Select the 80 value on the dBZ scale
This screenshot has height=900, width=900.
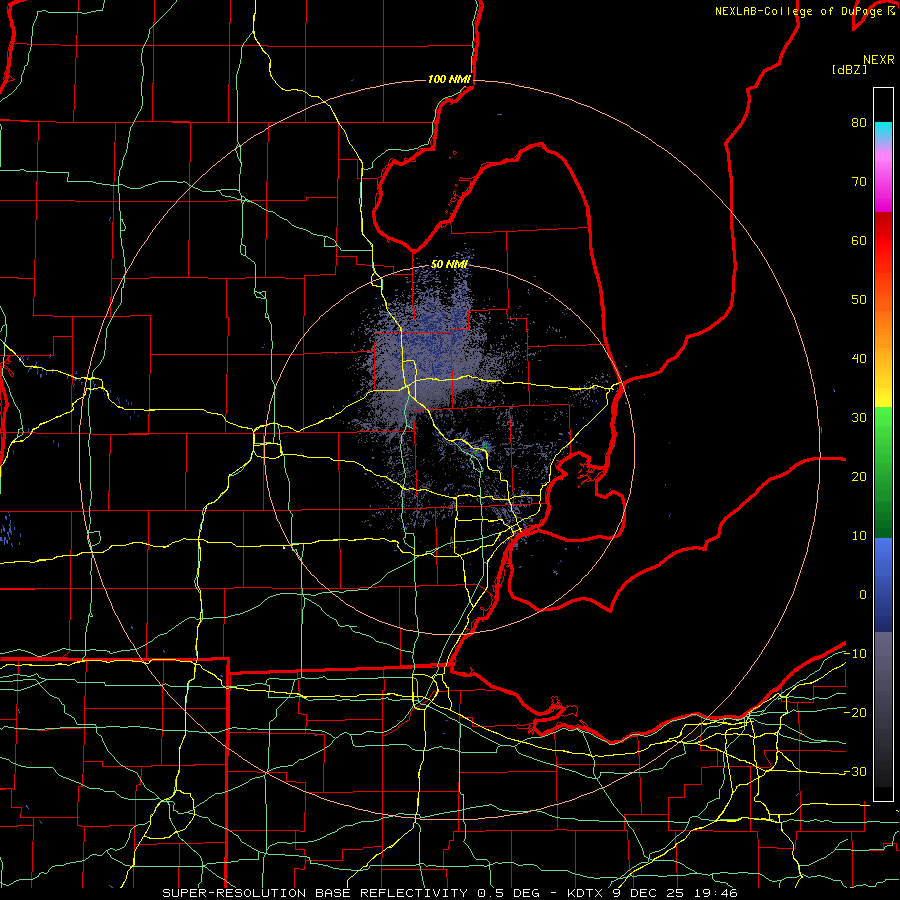859,122
